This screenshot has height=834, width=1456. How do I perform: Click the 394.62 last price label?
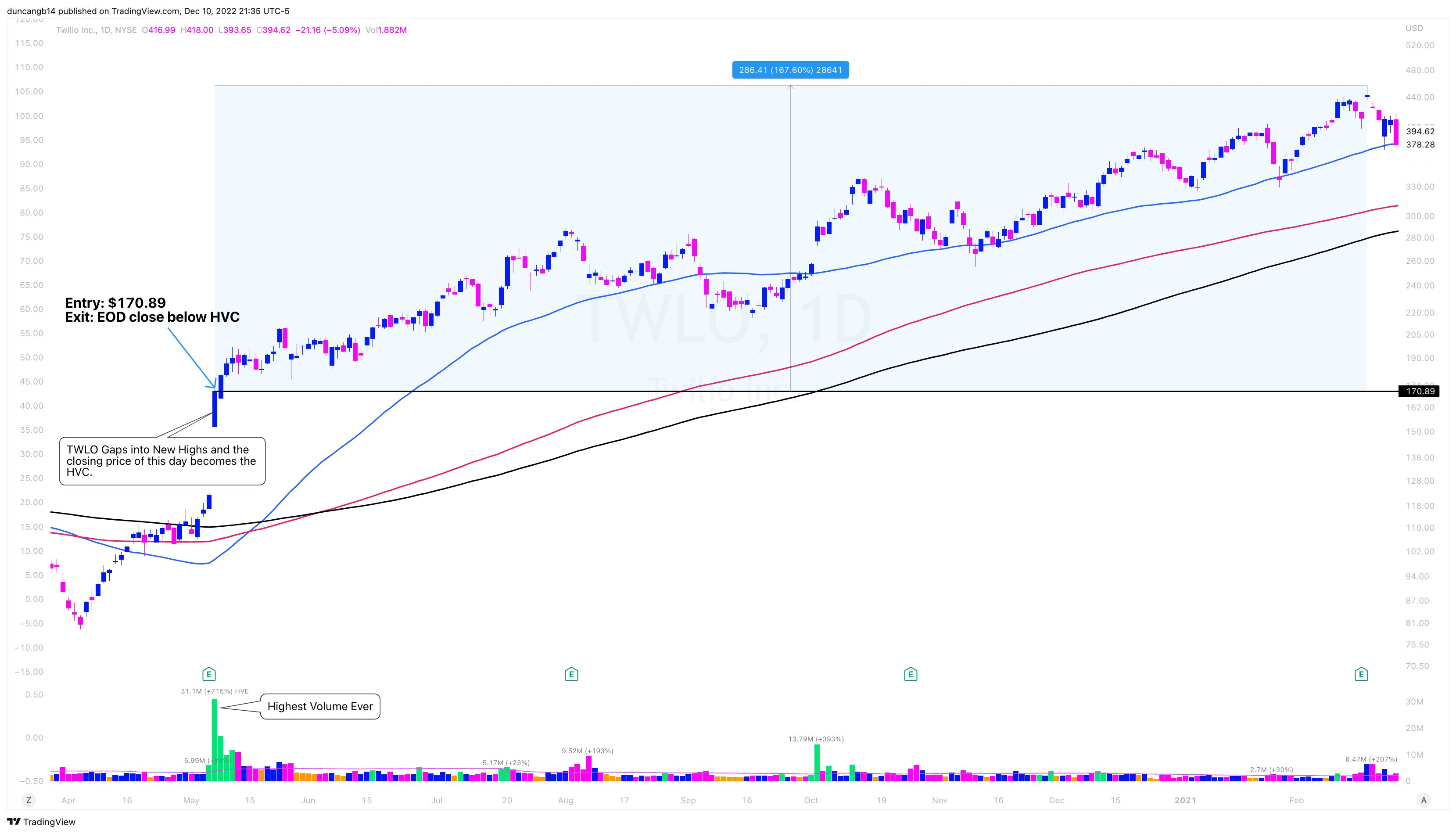coord(1420,131)
